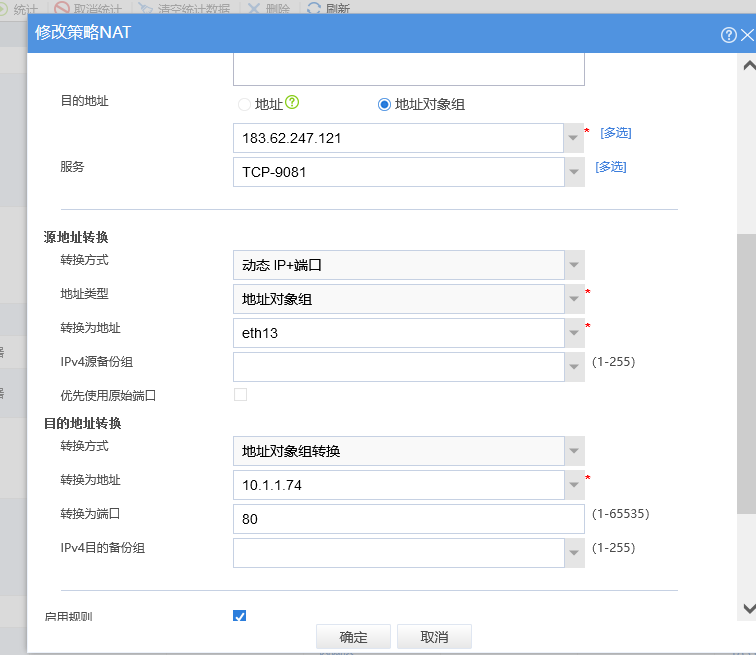Click 删除 in the background toolbar

point(269,8)
